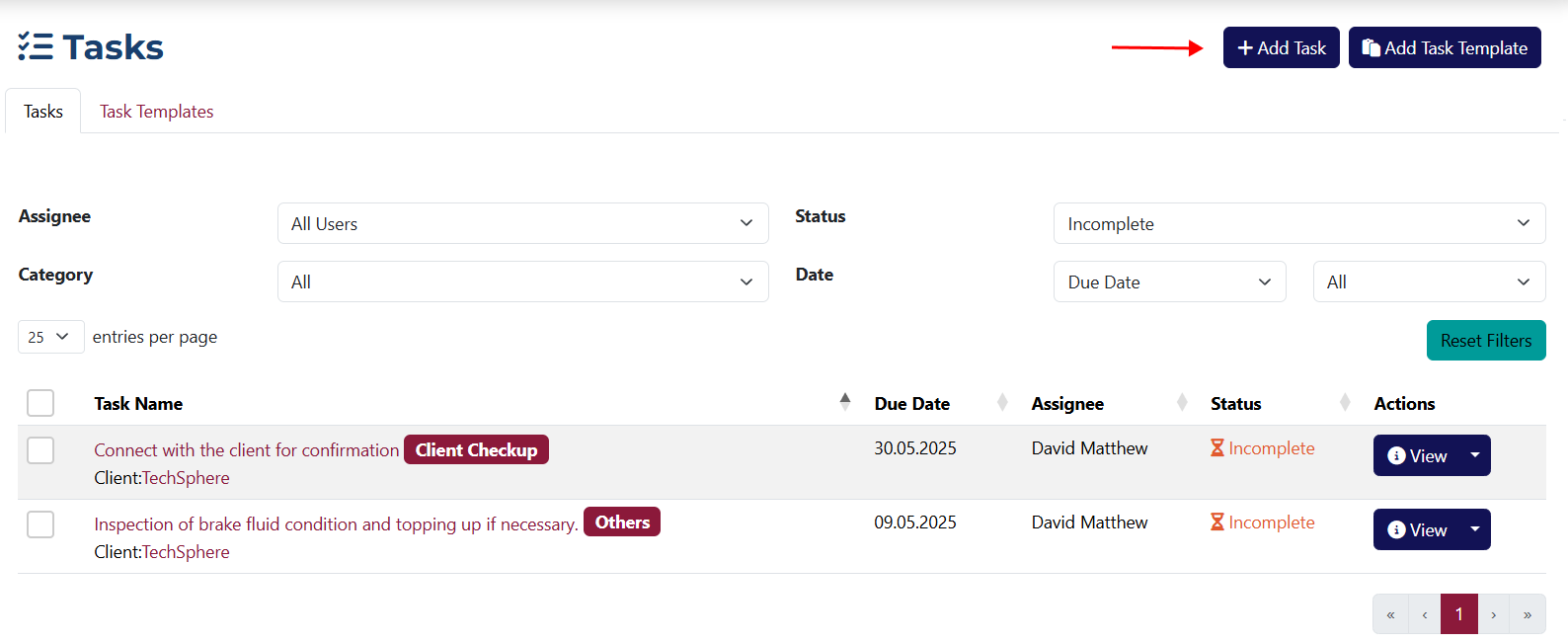Open 'Connect with the client for confirmation' task link
Screen dimensions: 1568x643
[247, 450]
